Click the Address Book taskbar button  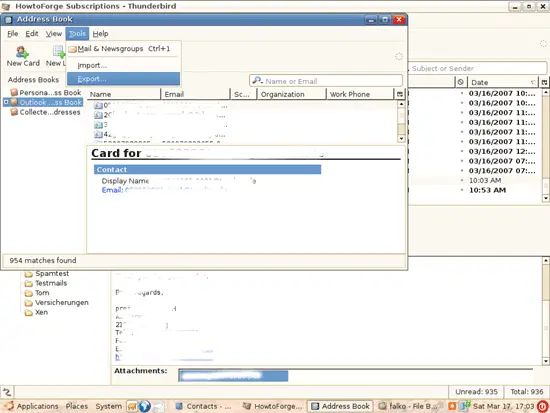click(x=341, y=406)
